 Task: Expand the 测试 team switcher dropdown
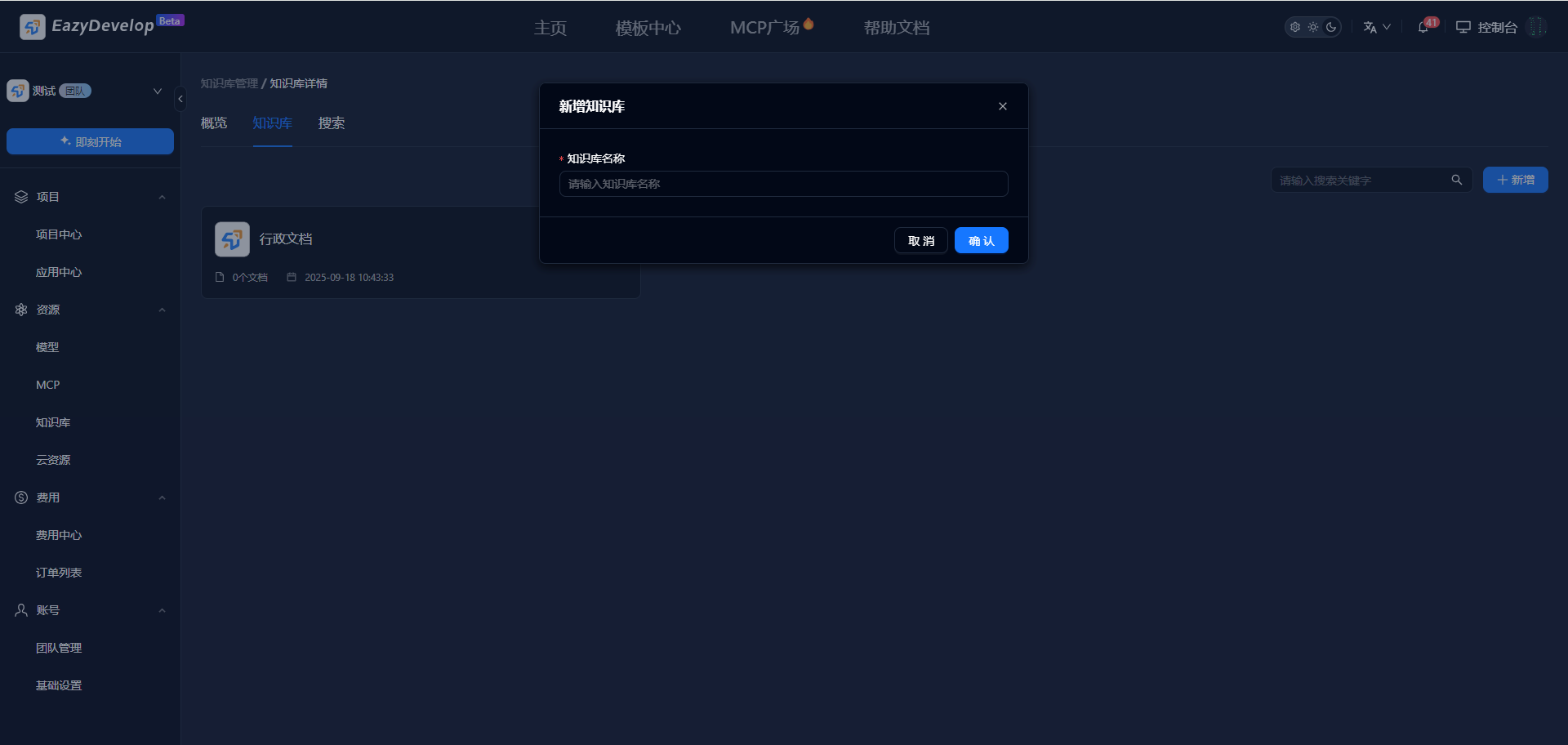point(158,91)
